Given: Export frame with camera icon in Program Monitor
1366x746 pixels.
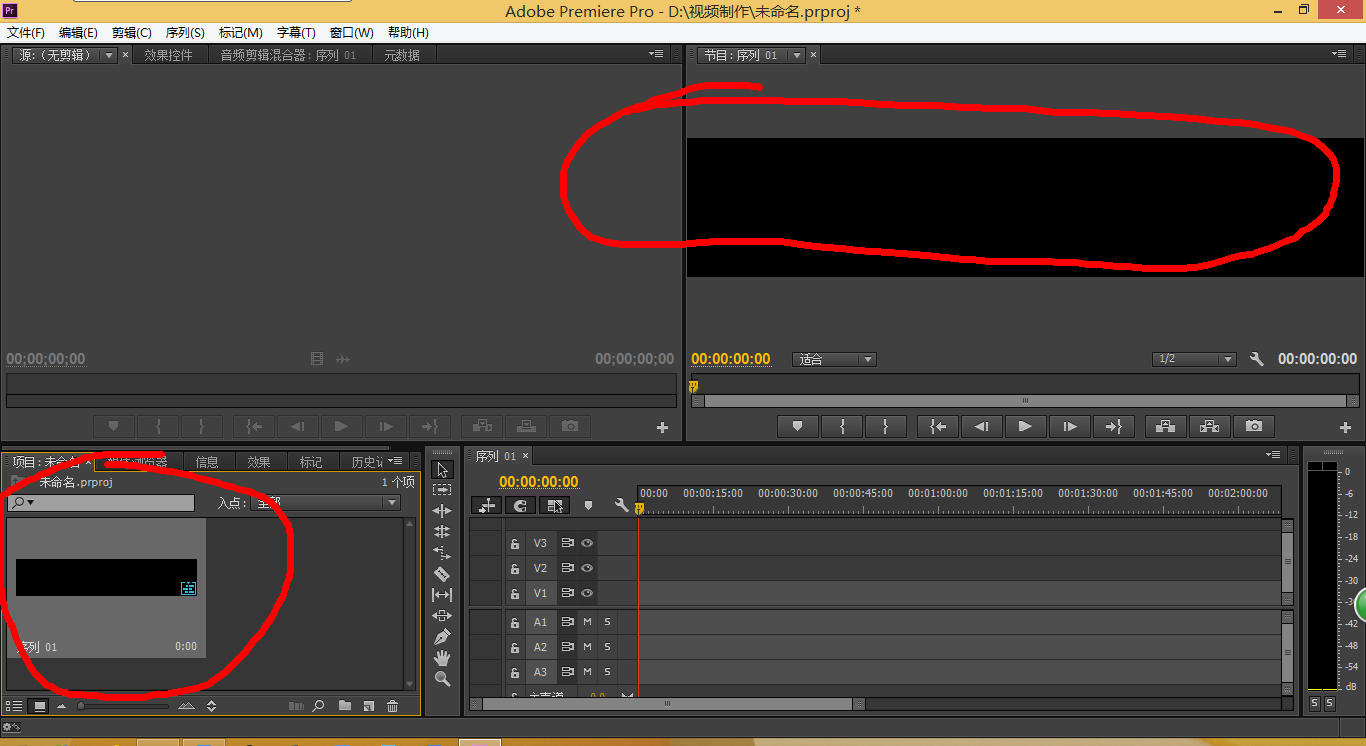Looking at the screenshot, I should (x=1254, y=426).
